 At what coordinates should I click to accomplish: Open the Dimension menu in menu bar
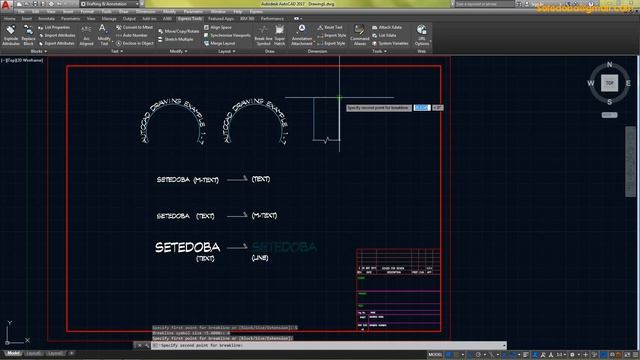(x=145, y=12)
